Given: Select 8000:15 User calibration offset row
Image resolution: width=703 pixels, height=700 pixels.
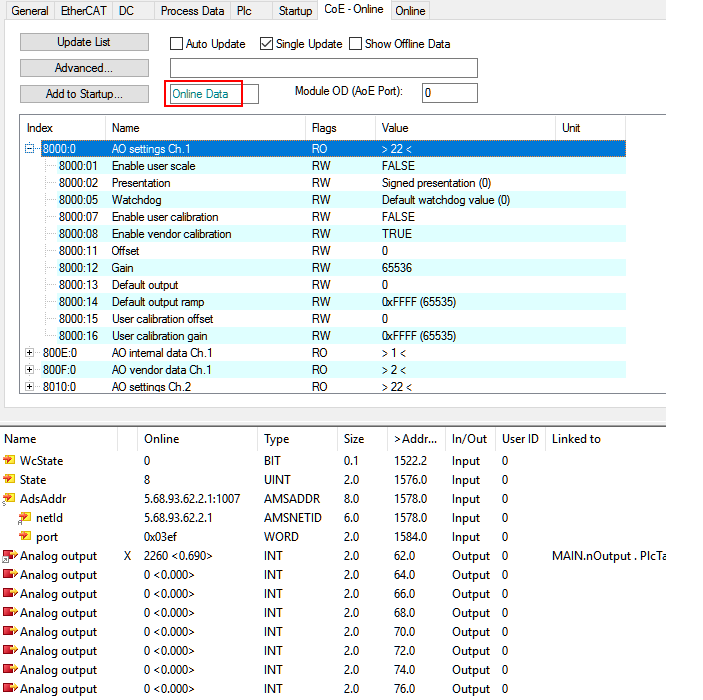Looking at the screenshot, I should click(342, 319).
